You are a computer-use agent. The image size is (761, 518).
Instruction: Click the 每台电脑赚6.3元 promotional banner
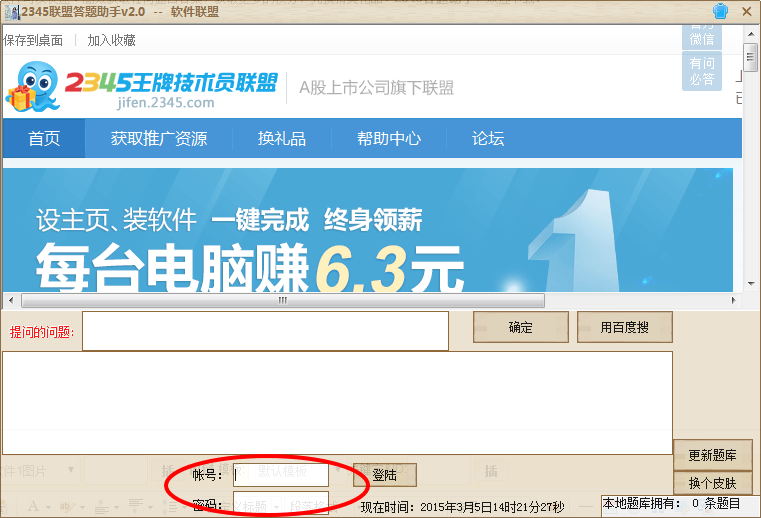click(368, 230)
